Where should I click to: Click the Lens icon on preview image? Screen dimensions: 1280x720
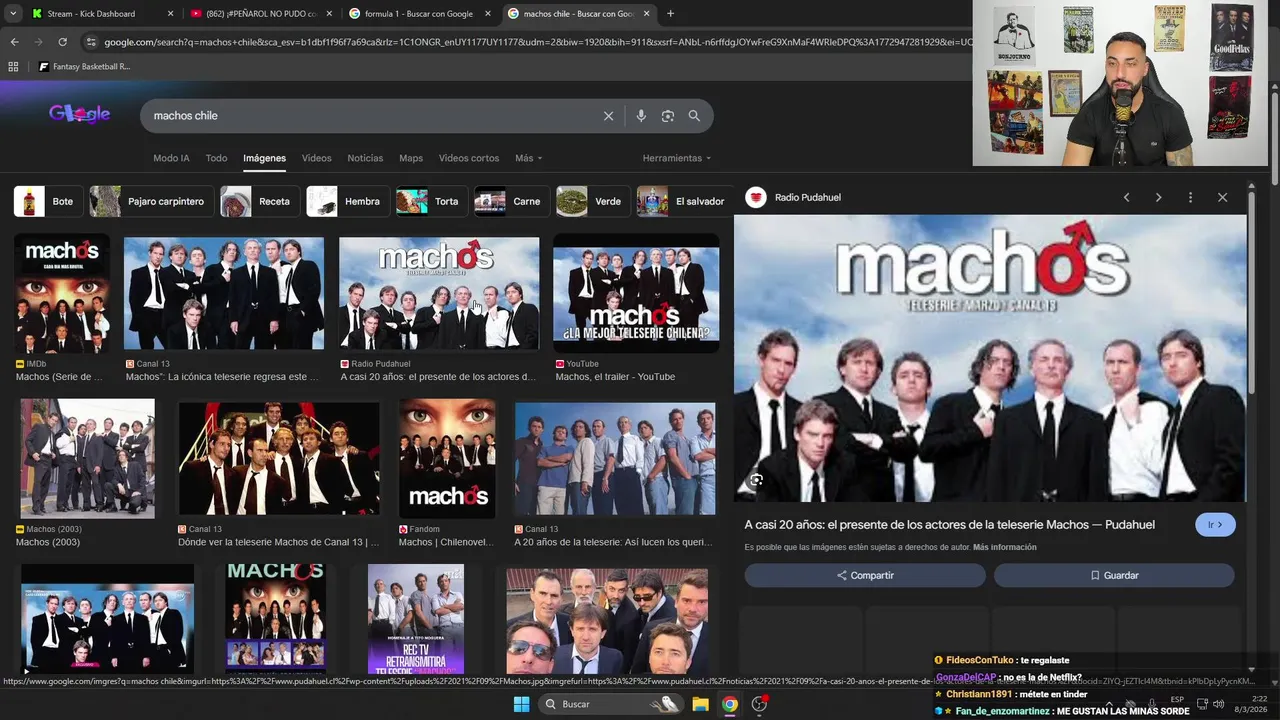tap(756, 480)
